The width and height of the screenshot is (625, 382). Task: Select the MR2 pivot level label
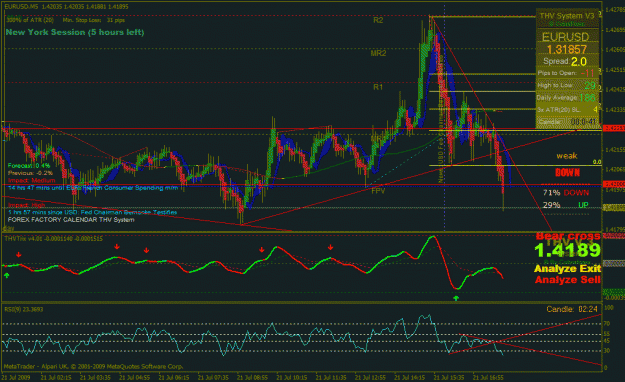click(x=378, y=53)
